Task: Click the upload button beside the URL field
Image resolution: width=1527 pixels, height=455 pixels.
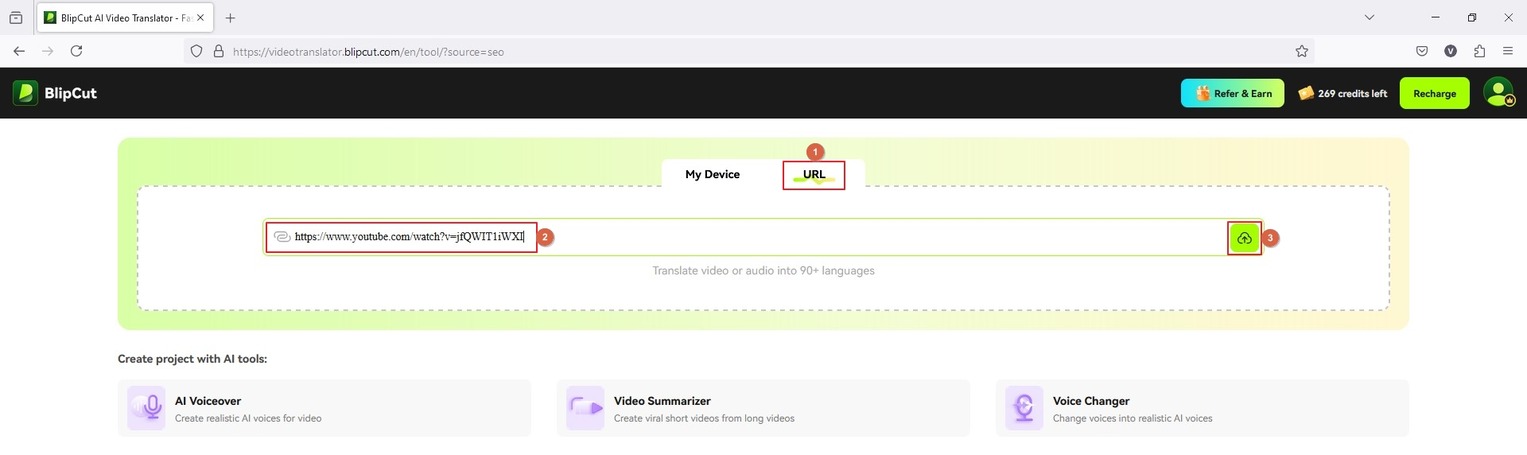Action: (x=1244, y=238)
